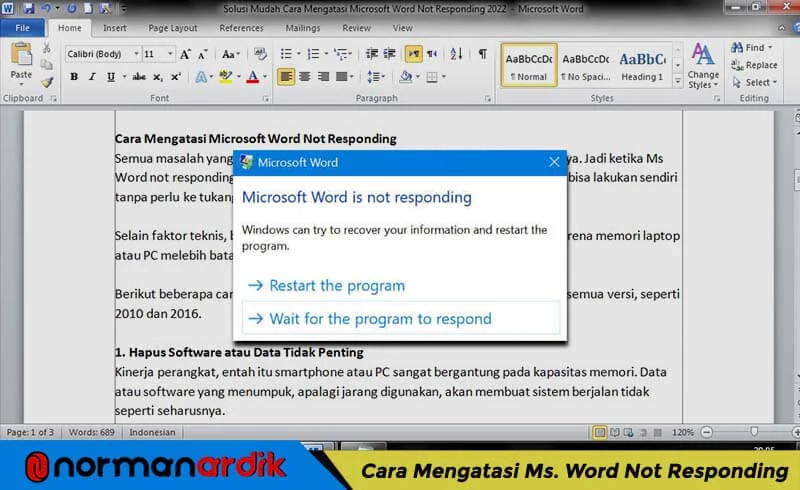Select the Format Painter brush icon
This screenshot has height=490, width=800.
click(x=47, y=82)
